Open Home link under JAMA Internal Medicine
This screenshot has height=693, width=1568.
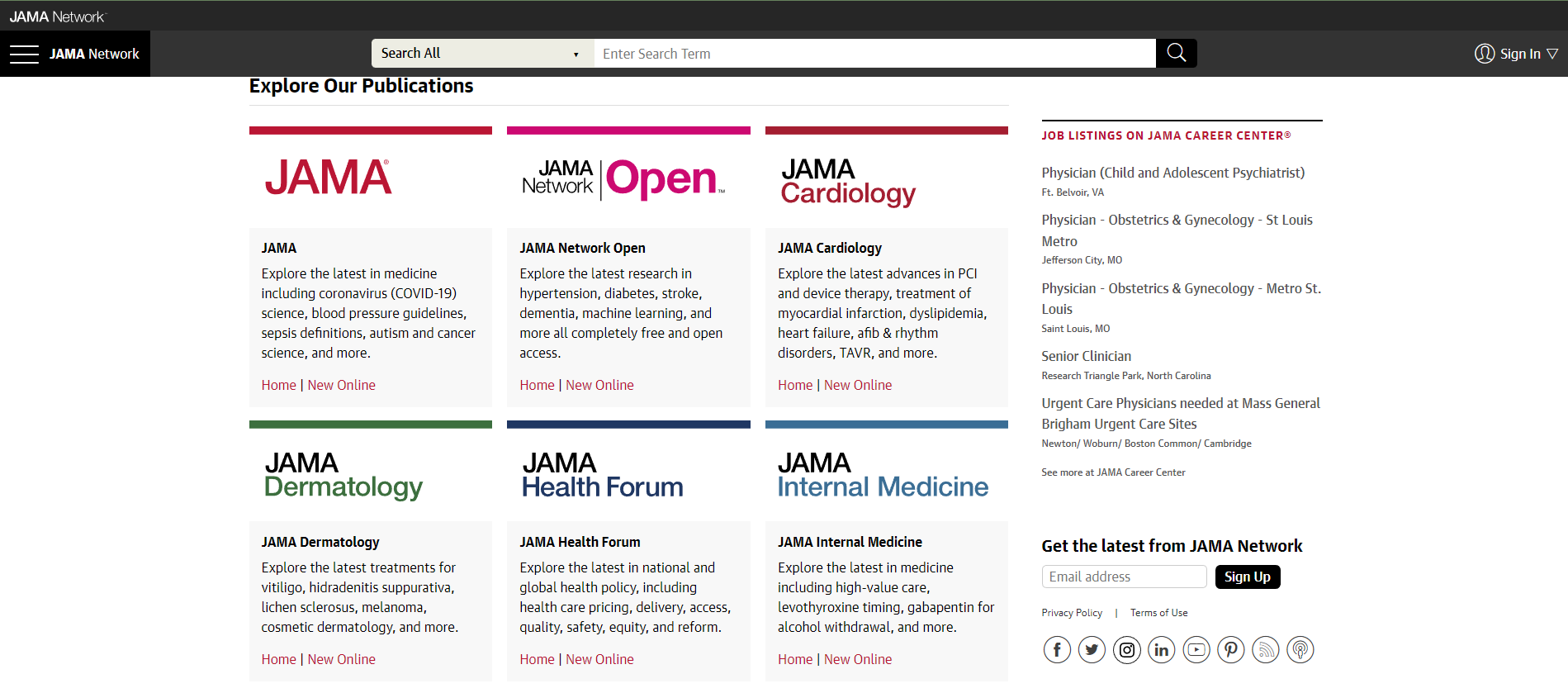[795, 659]
